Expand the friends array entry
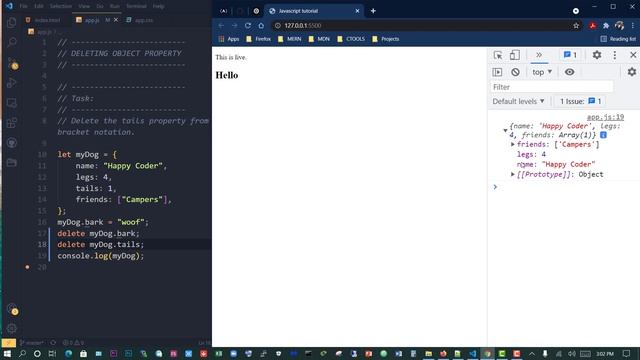 pyautogui.click(x=513, y=144)
